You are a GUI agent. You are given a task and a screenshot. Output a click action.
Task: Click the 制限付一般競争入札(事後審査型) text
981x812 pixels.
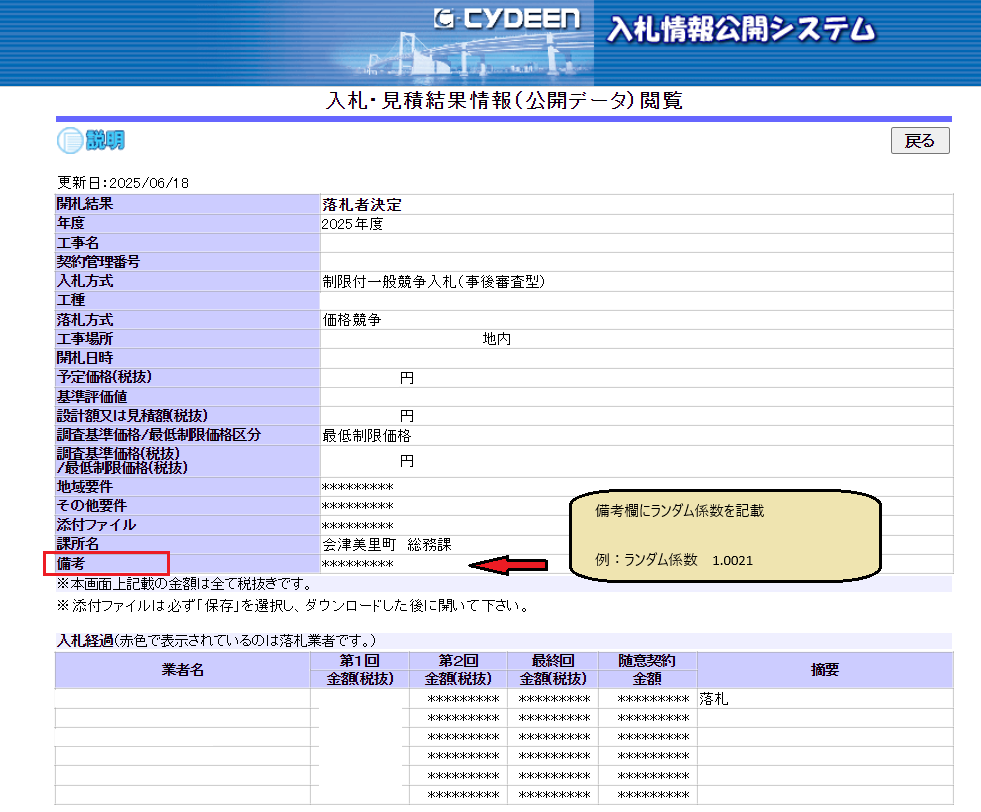coord(433,282)
